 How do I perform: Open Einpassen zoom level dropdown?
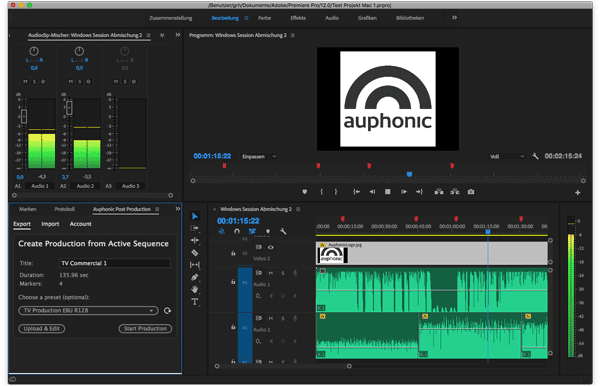coord(259,156)
